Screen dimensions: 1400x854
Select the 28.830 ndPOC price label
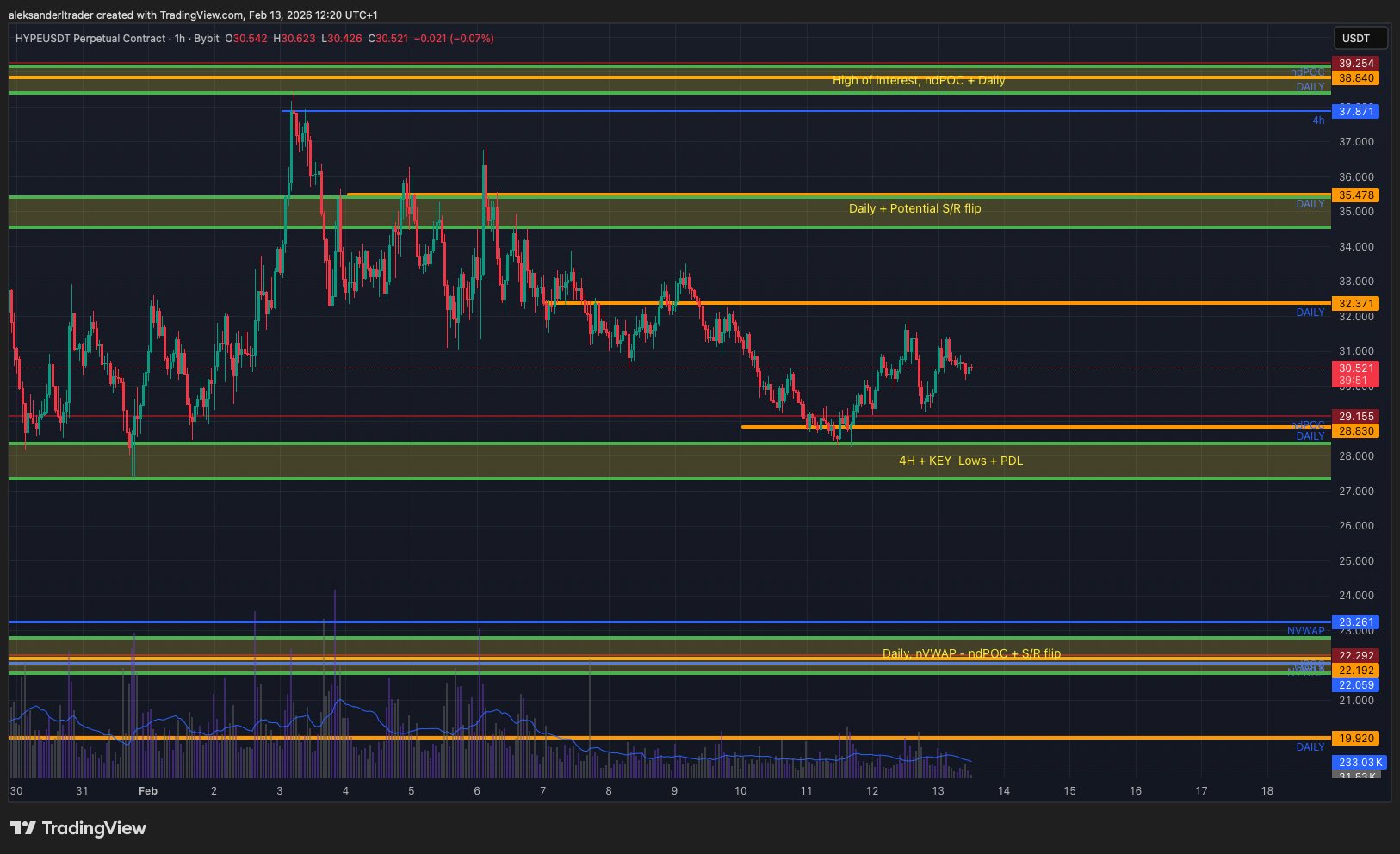click(x=1355, y=431)
